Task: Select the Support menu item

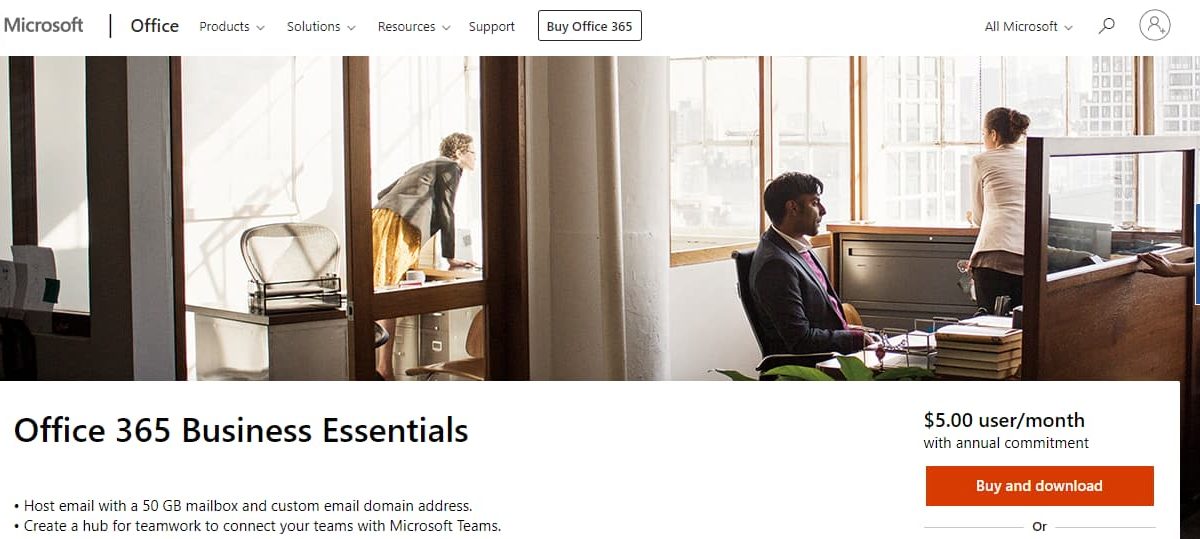Action: click(492, 27)
